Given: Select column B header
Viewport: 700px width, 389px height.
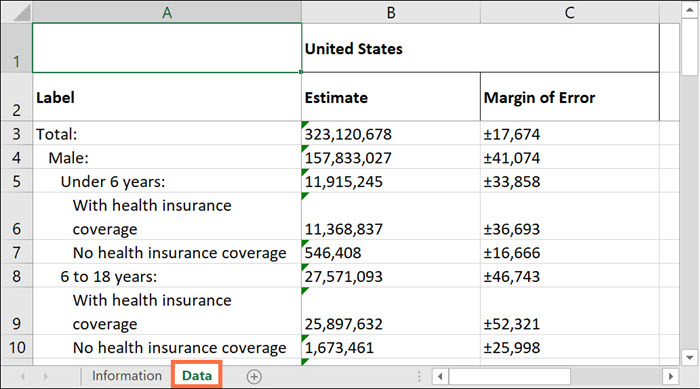Looking at the screenshot, I should [x=391, y=12].
